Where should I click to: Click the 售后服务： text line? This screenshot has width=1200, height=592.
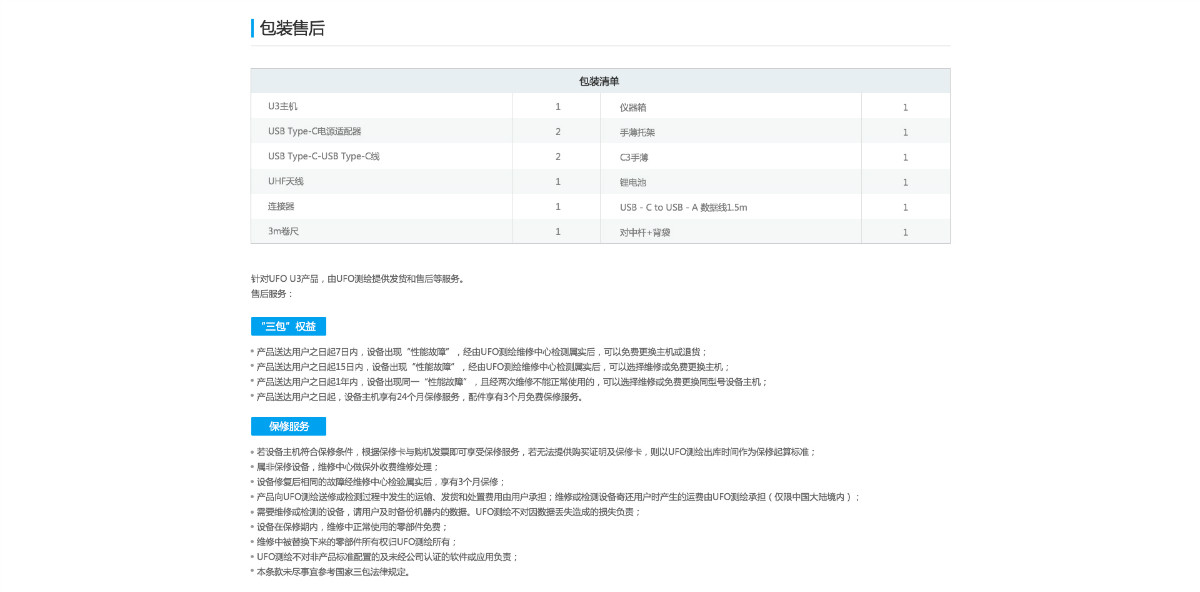click(x=272, y=294)
